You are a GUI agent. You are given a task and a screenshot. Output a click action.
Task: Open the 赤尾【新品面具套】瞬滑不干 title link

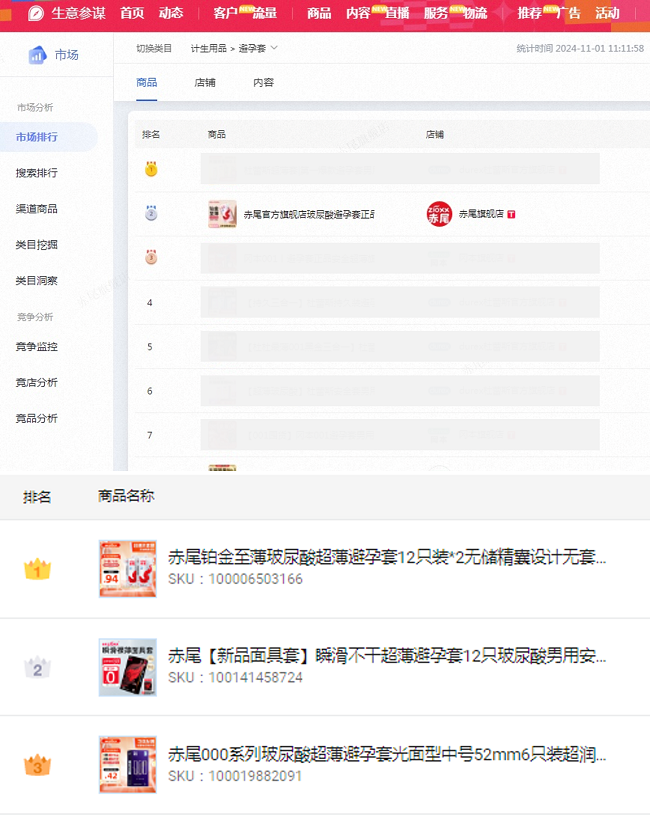[387, 656]
